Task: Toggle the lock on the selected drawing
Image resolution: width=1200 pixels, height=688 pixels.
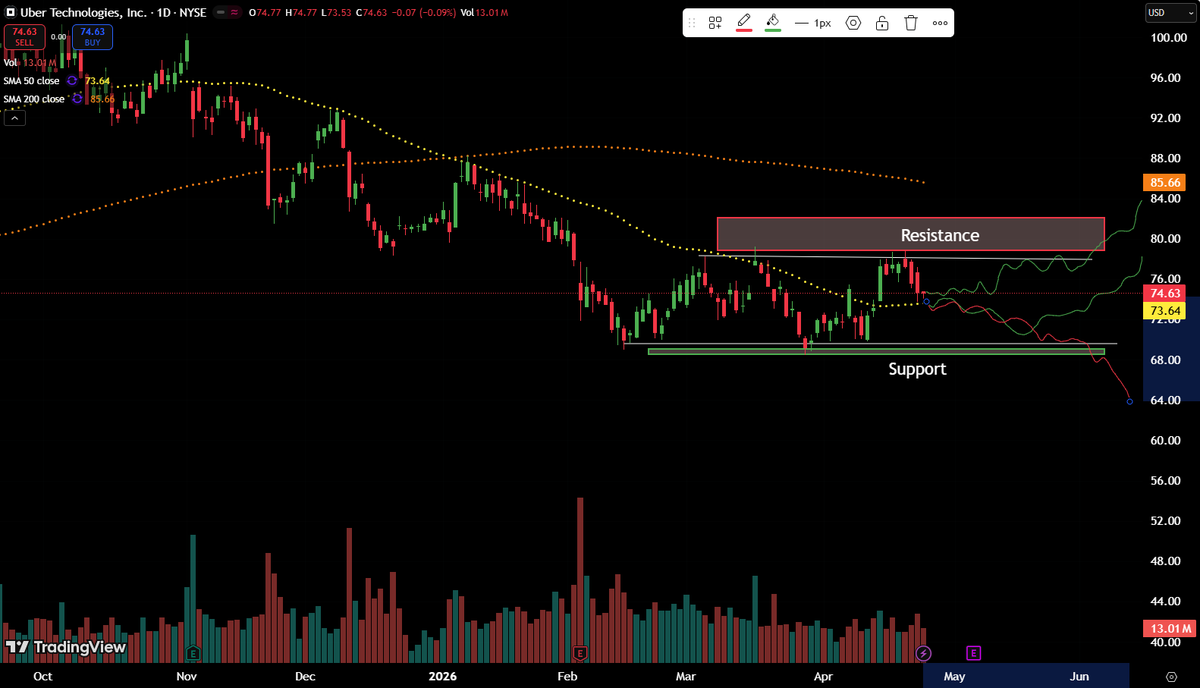Action: click(882, 22)
